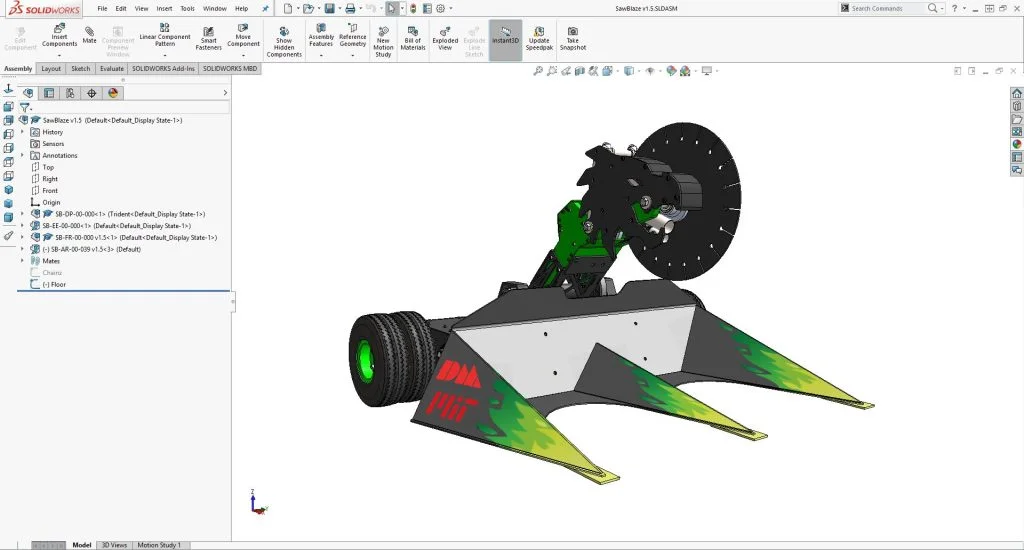1024x550 pixels.
Task: Click Take Snapshot camera icon
Action: tap(573, 38)
